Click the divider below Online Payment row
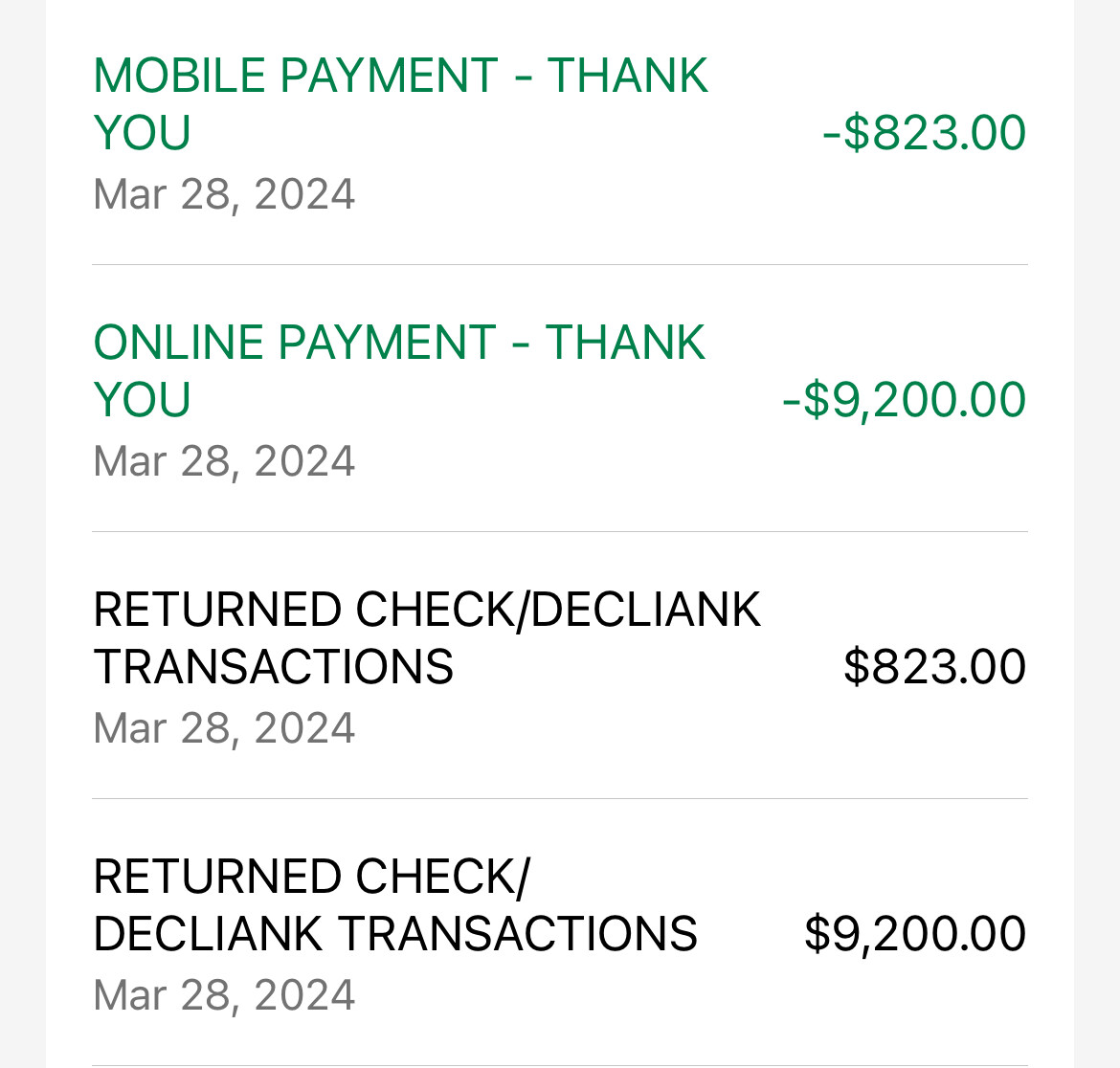This screenshot has height=1068, width=1120. coord(560,532)
